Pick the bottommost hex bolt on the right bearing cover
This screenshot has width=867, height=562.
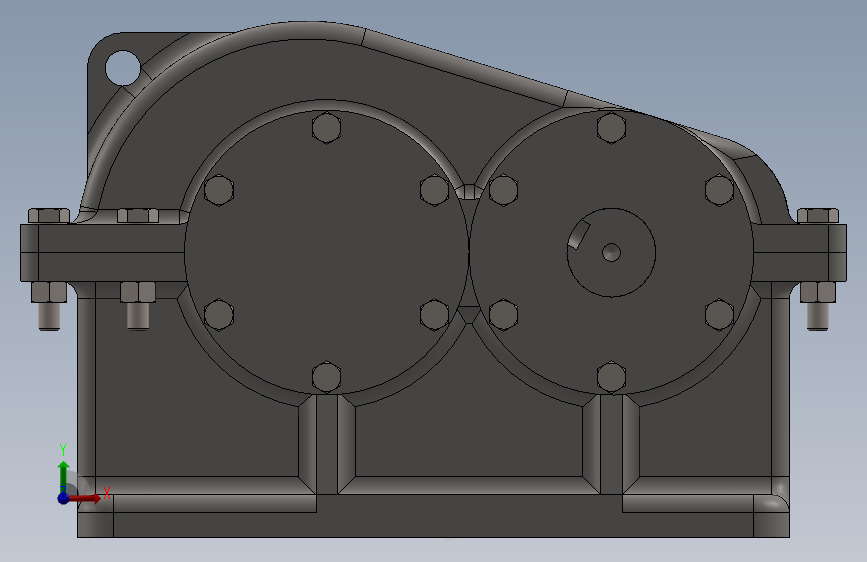[x=611, y=377]
